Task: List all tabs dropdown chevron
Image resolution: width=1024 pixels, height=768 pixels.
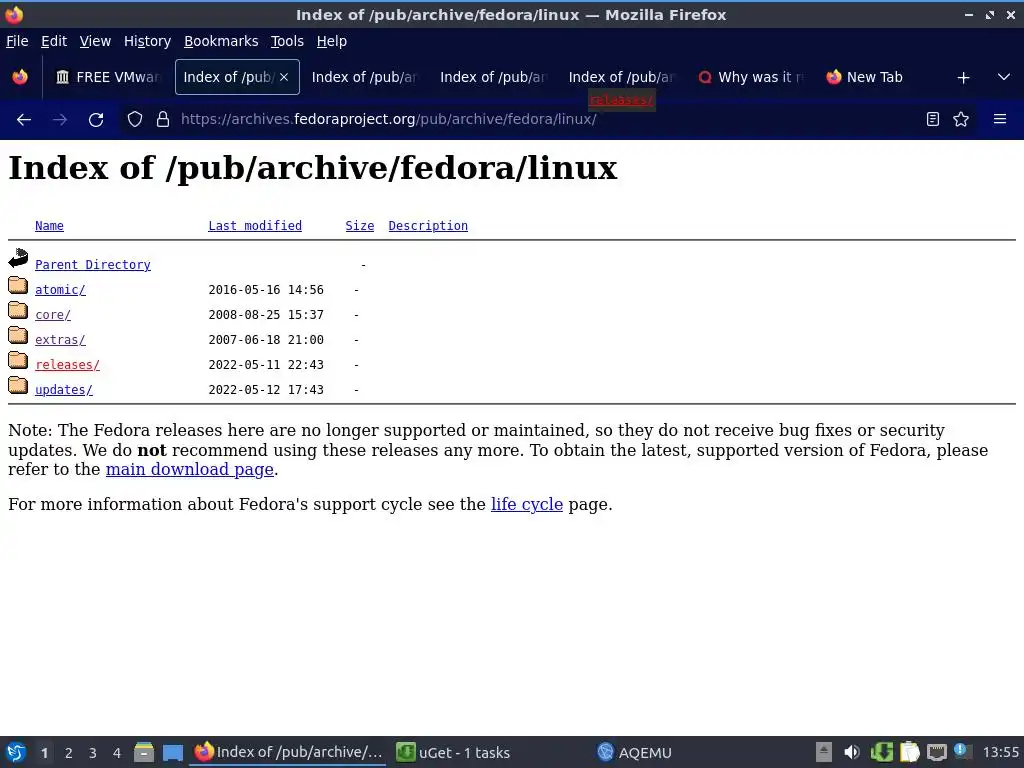Action: [1004, 77]
